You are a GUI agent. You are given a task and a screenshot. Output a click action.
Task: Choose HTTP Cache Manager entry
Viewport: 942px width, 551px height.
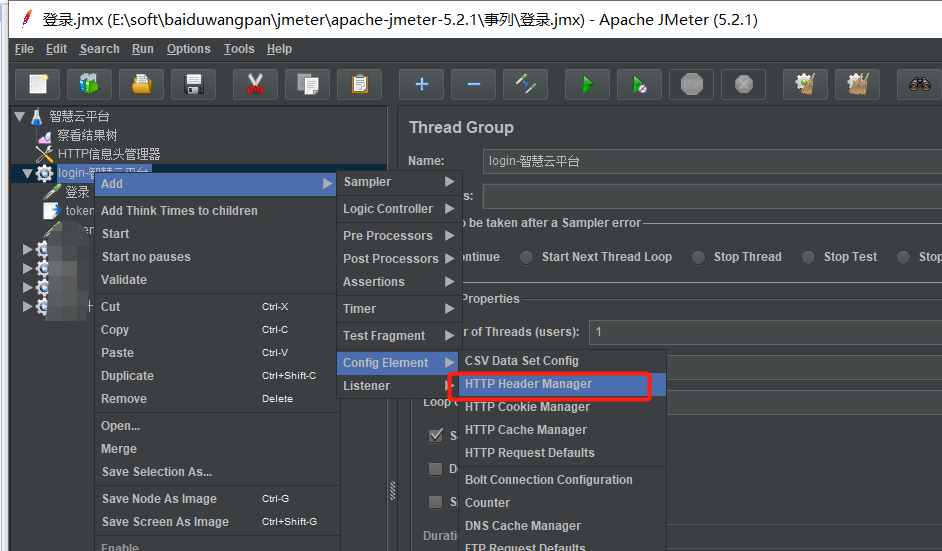click(562, 430)
